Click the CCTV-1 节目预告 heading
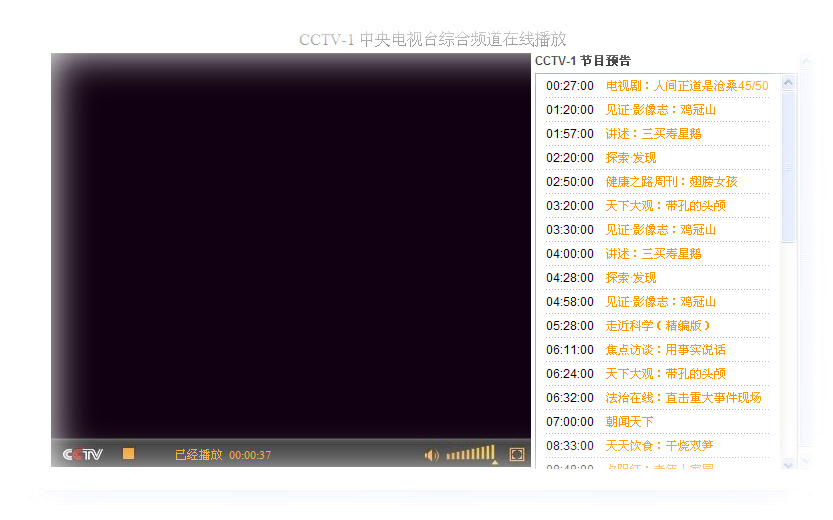This screenshot has width=833, height=520. 583,61
